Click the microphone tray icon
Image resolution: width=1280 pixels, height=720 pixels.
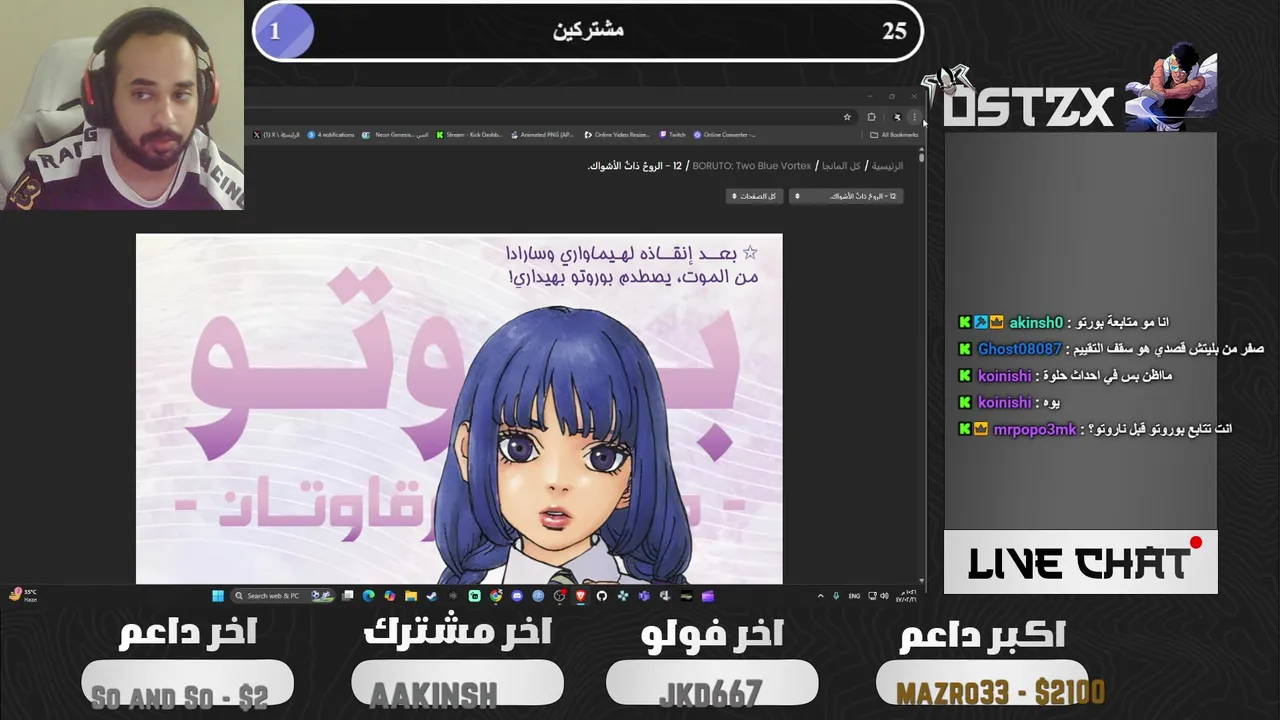[836, 596]
